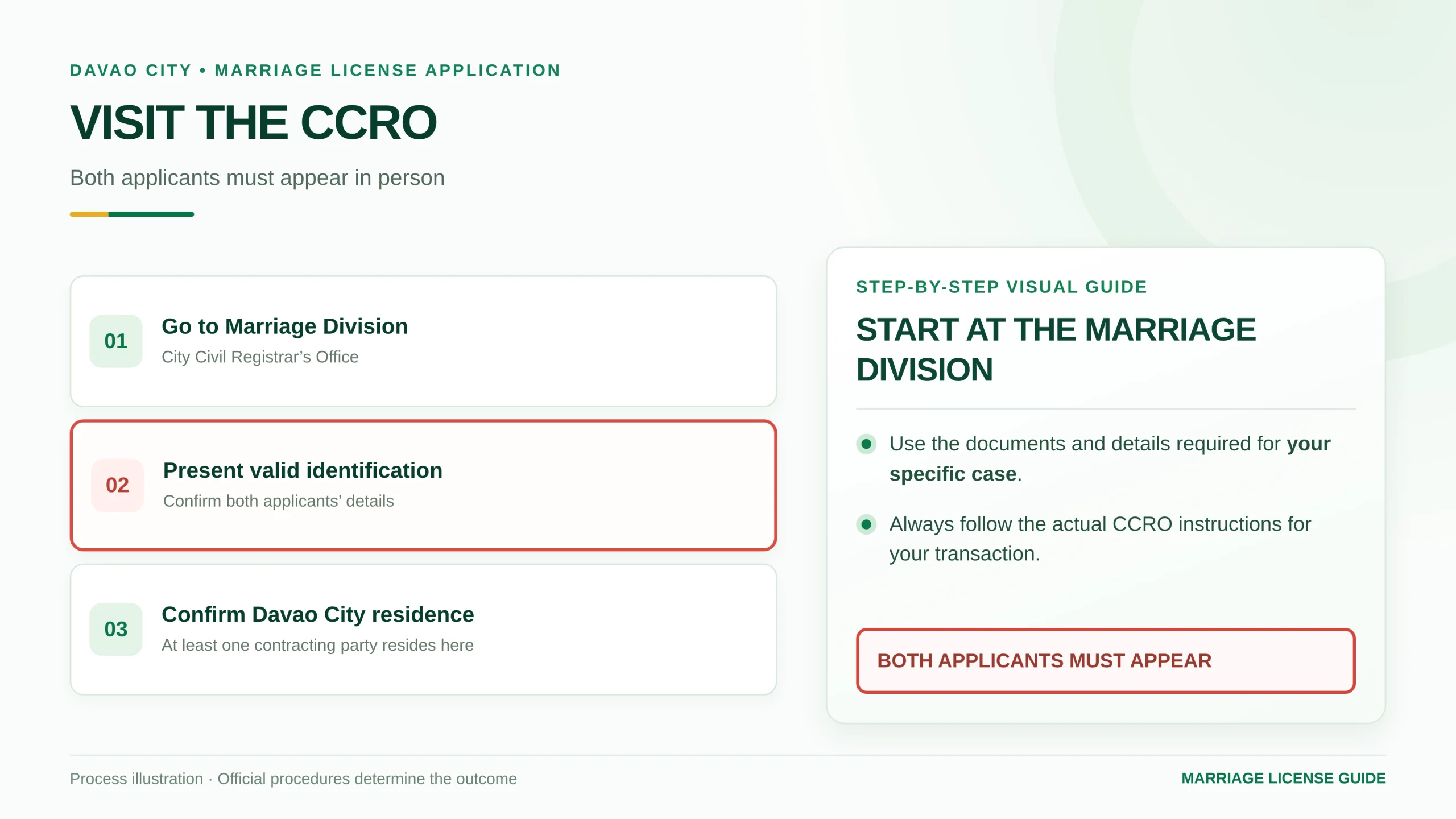The image size is (1456, 819).
Task: Click 'DAVAO CITY • MARRIAGE LICENSE APPLICATION' header
Action: 316,71
